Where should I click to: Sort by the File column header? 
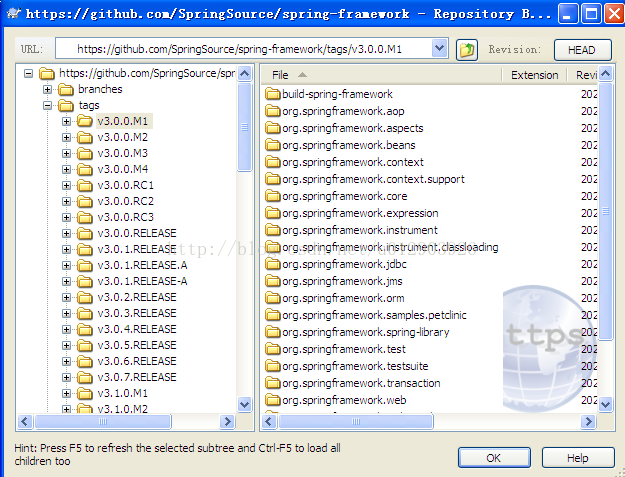coord(381,75)
